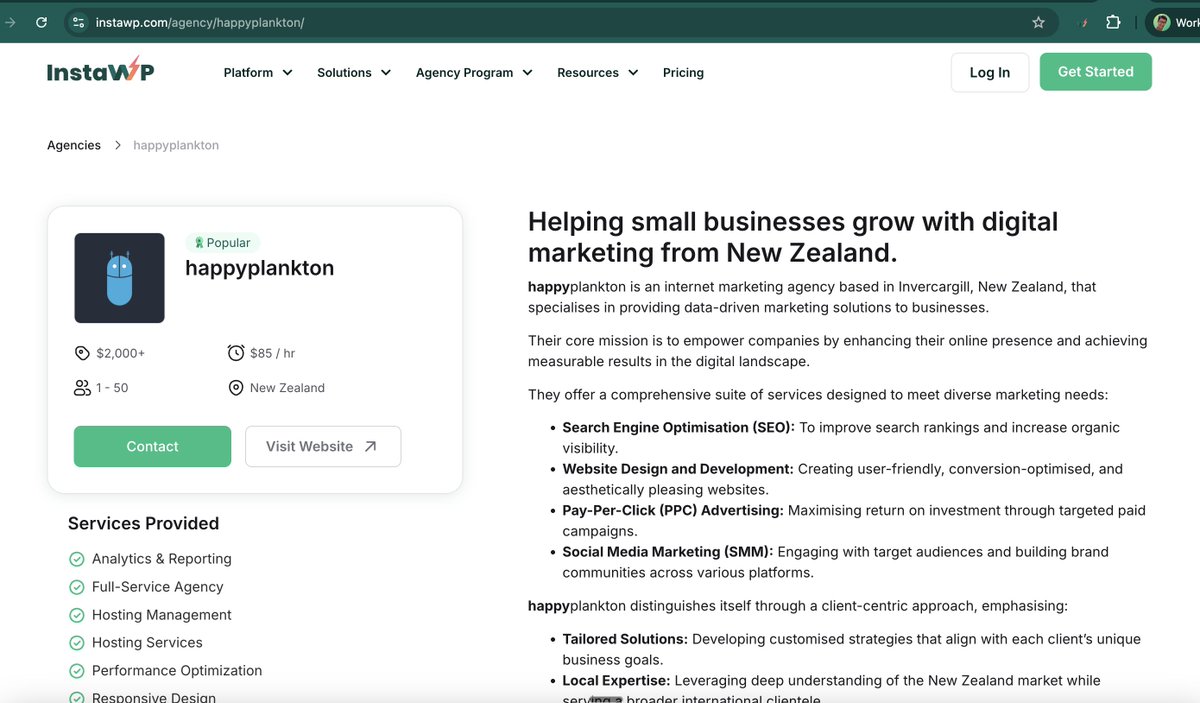Click the Analytics & Reporting service text
This screenshot has width=1200, height=703.
162,559
